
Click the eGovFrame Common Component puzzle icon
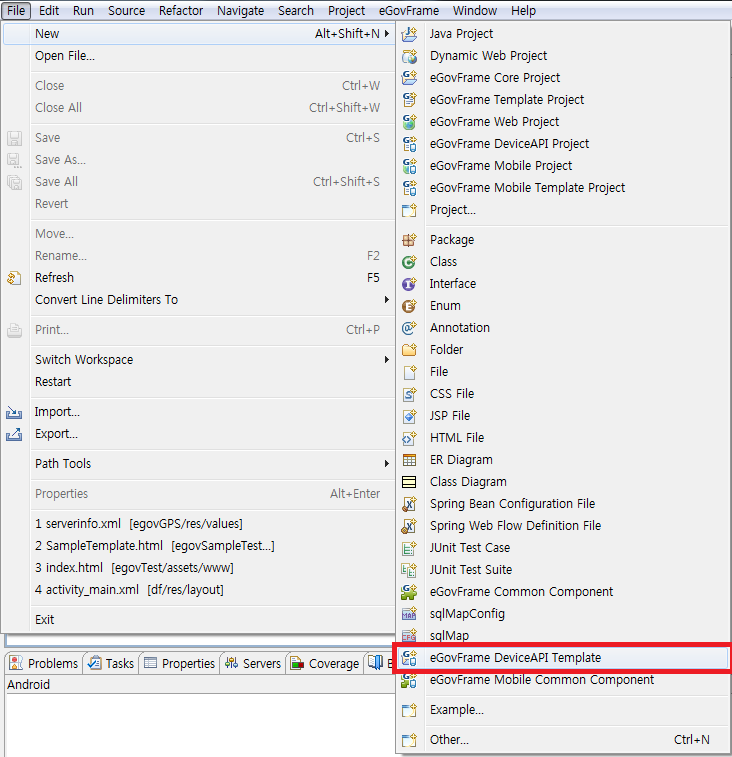coord(409,592)
